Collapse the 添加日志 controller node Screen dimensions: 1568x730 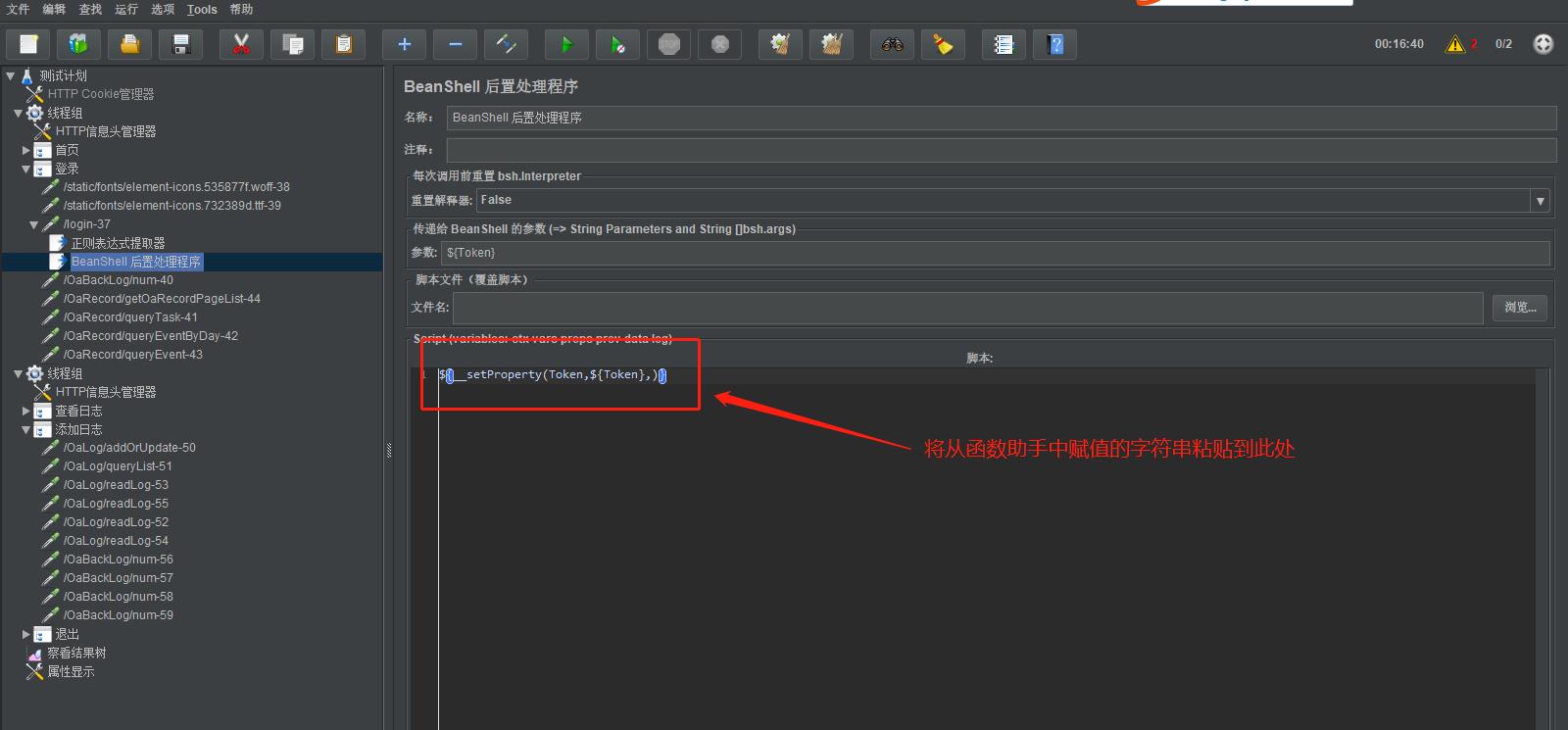point(26,429)
